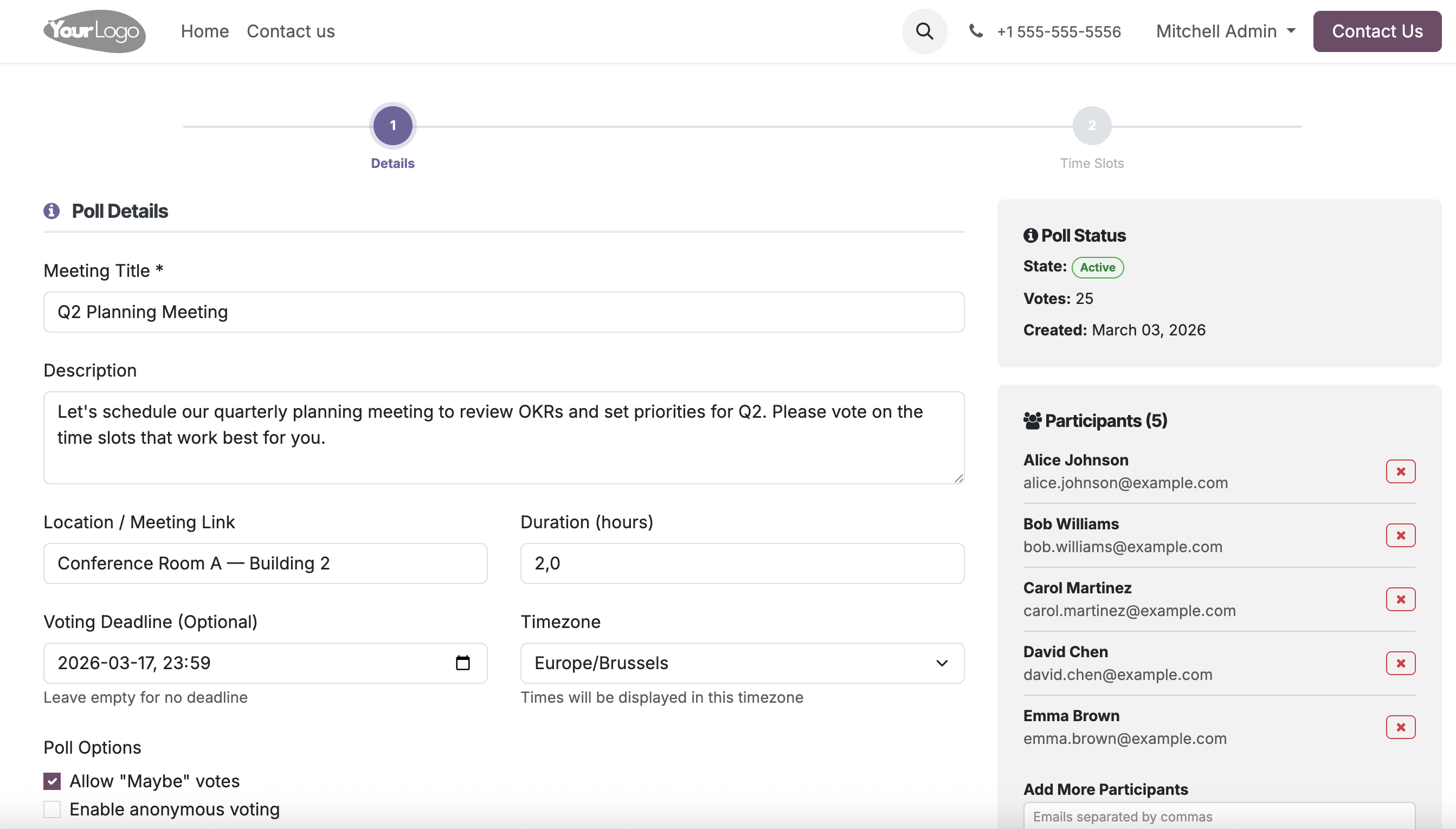
Task: Click the YourLogo site logo
Action: tap(94, 31)
